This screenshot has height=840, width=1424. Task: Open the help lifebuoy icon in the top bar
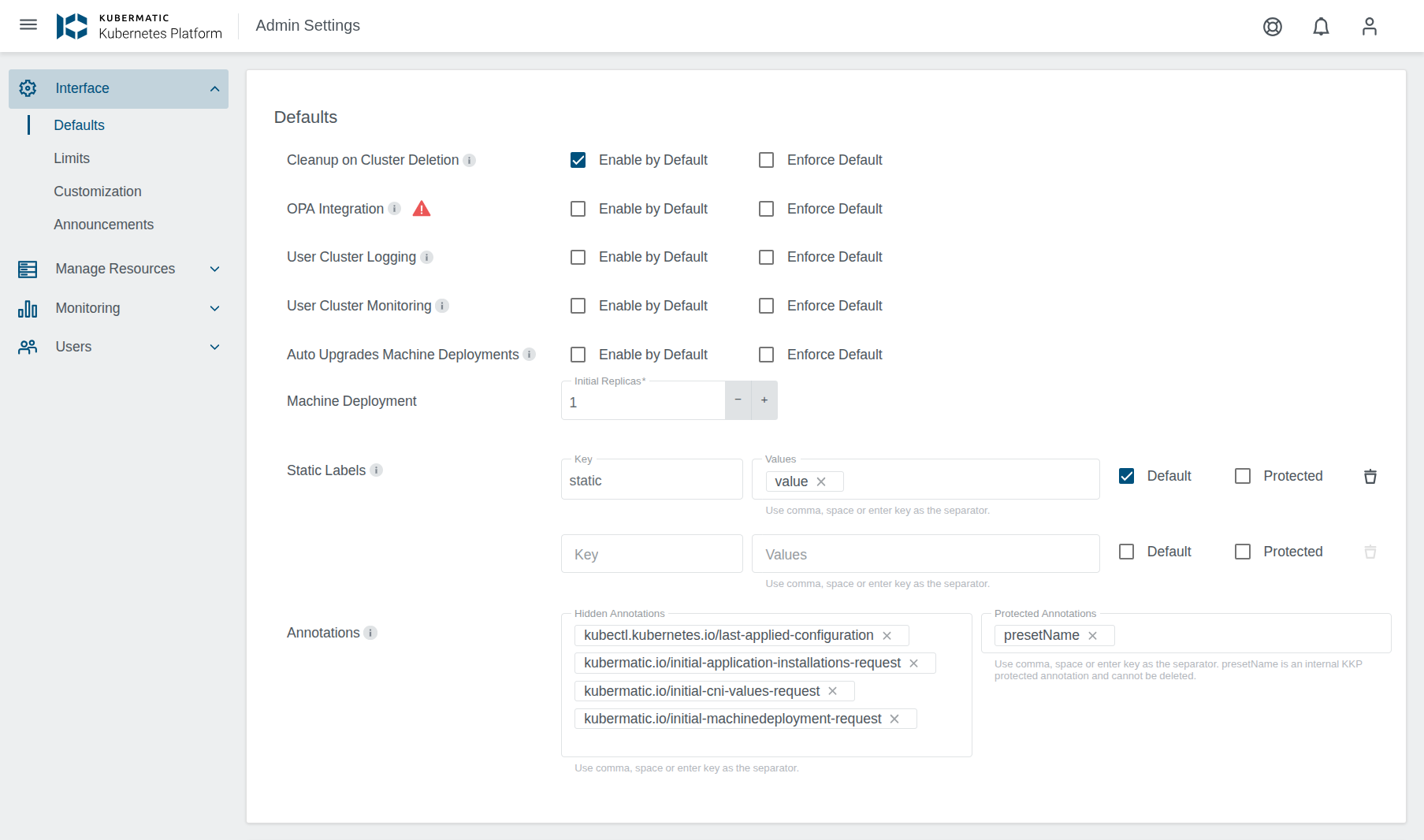(x=1272, y=26)
